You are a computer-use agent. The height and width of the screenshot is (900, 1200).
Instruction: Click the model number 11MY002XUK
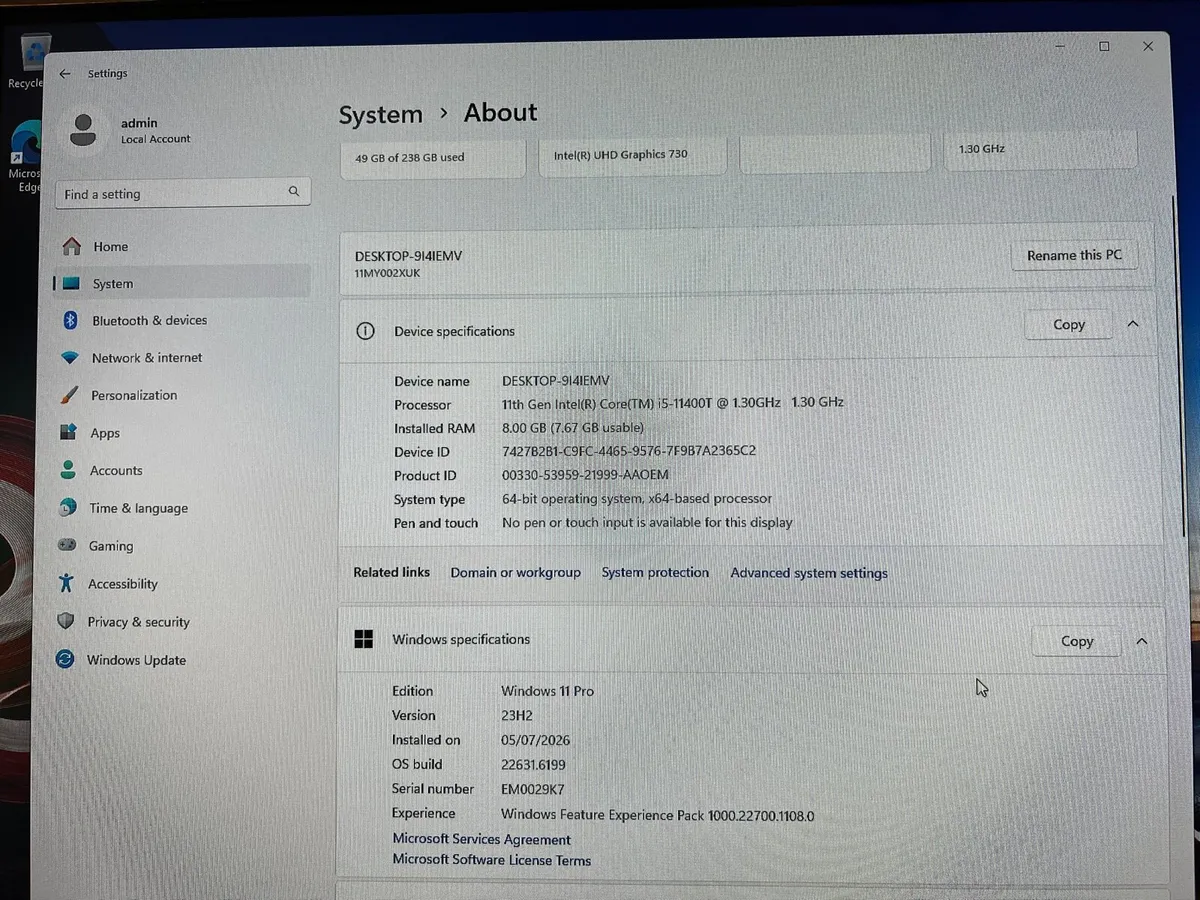click(387, 273)
